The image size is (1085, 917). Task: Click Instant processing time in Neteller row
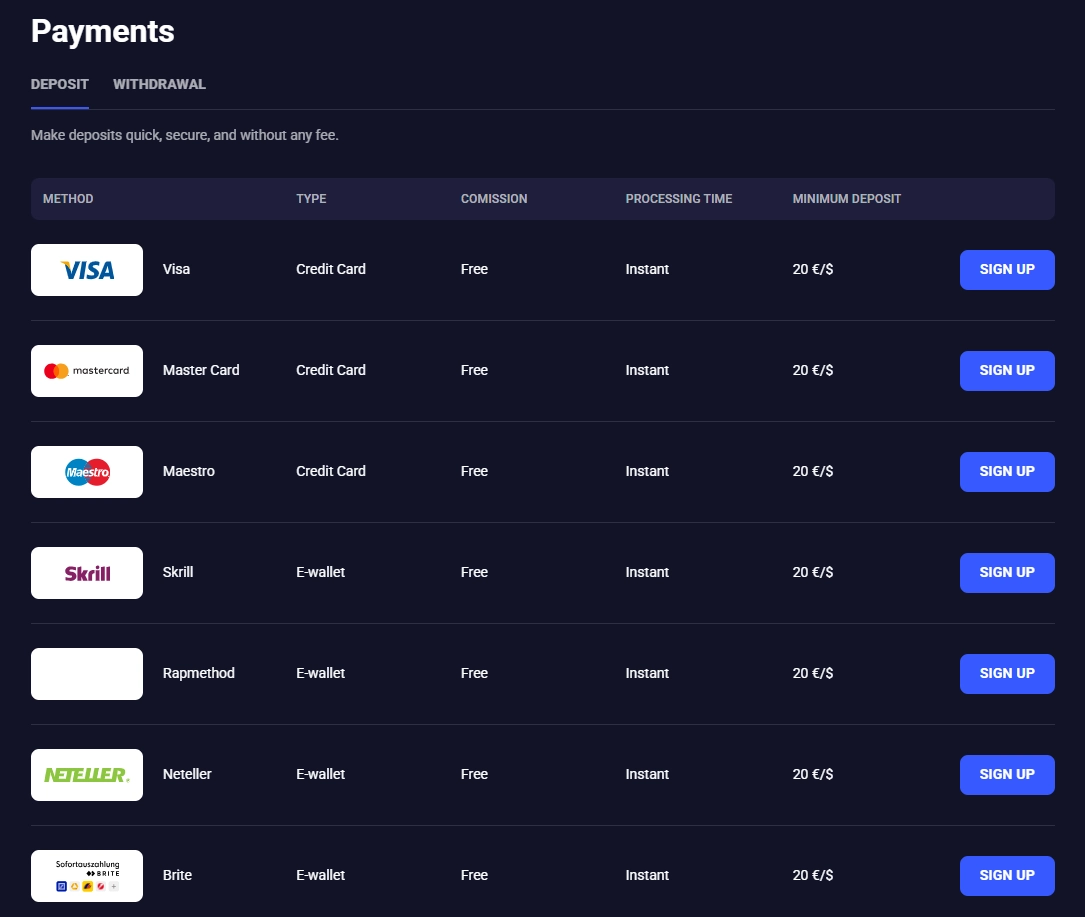tap(647, 774)
